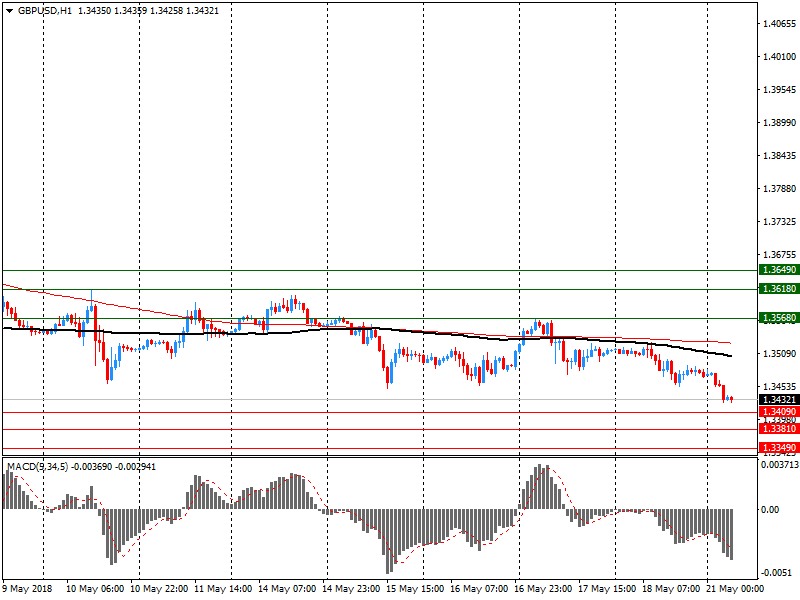Select the red 1.33490 price label
This screenshot has height=600, width=800.
[778, 447]
